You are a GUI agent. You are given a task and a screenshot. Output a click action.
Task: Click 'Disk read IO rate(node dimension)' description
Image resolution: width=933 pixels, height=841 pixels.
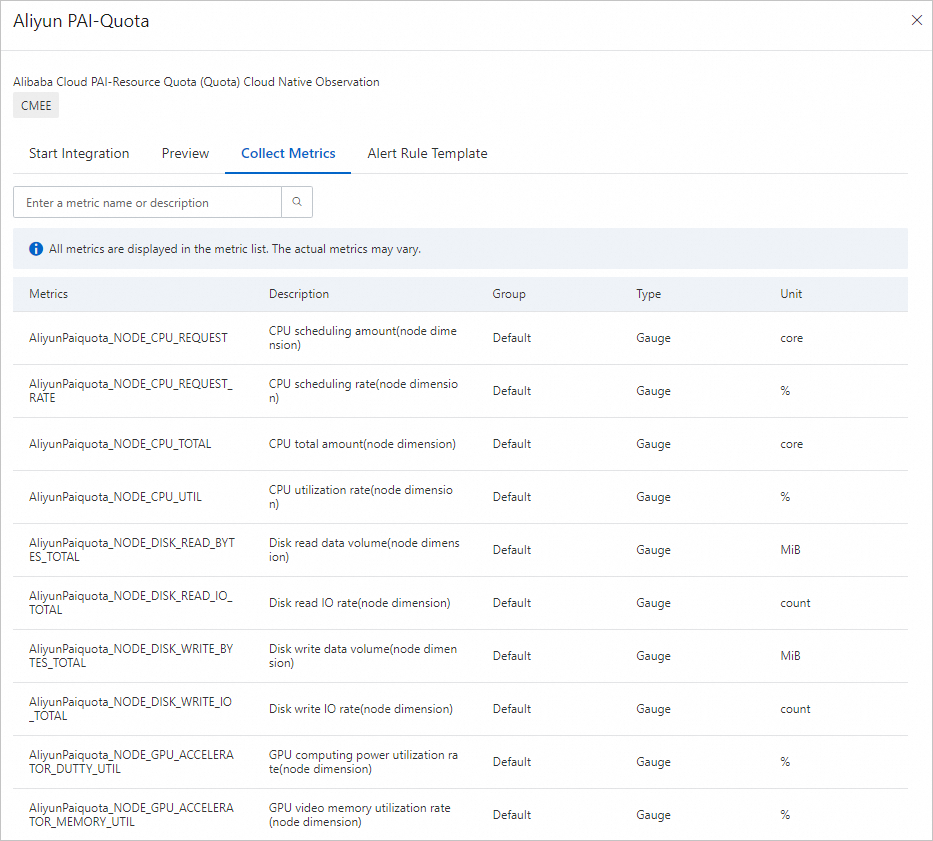[359, 603]
